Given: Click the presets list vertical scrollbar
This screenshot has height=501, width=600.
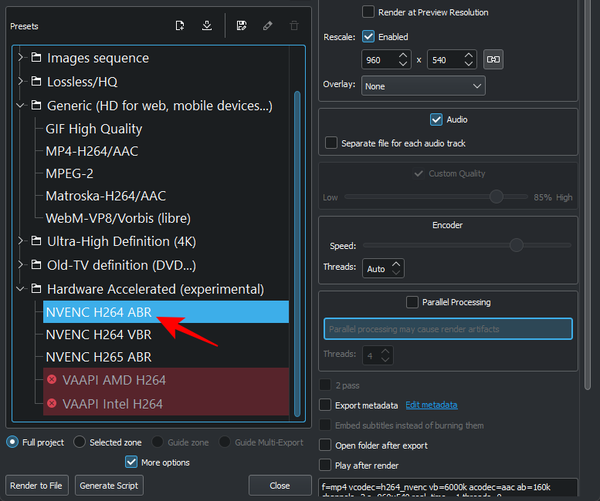Looking at the screenshot, I should point(297,254).
